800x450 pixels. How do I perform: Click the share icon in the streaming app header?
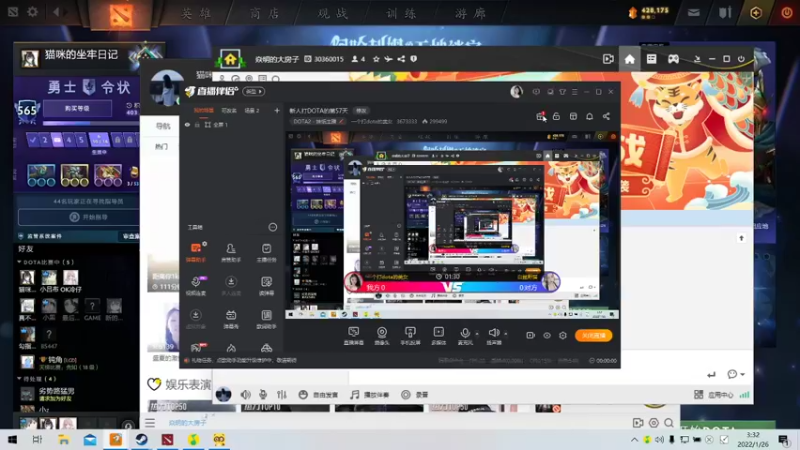point(606,117)
